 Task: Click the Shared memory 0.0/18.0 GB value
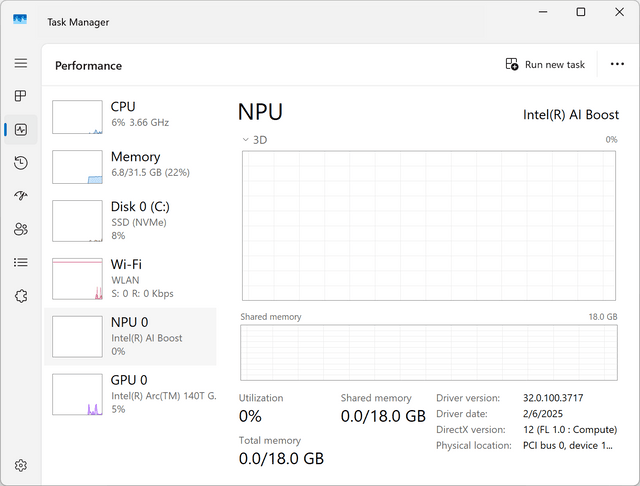click(383, 416)
